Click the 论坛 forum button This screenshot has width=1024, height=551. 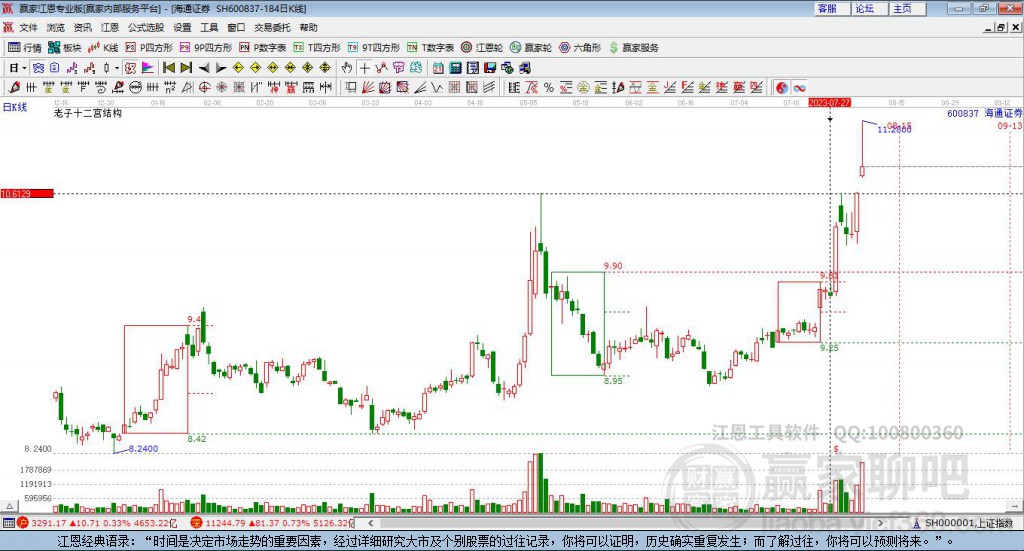tap(870, 8)
